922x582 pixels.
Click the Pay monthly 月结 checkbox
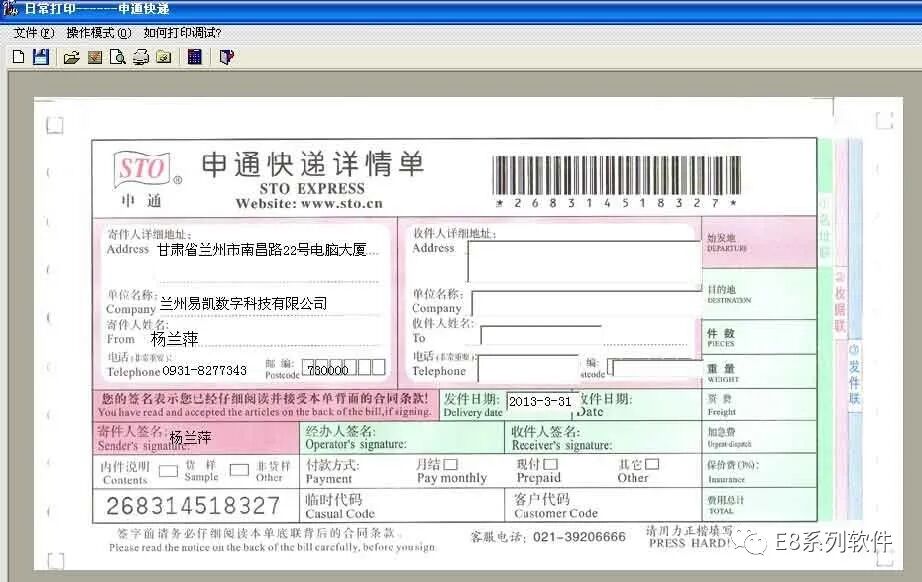point(450,464)
